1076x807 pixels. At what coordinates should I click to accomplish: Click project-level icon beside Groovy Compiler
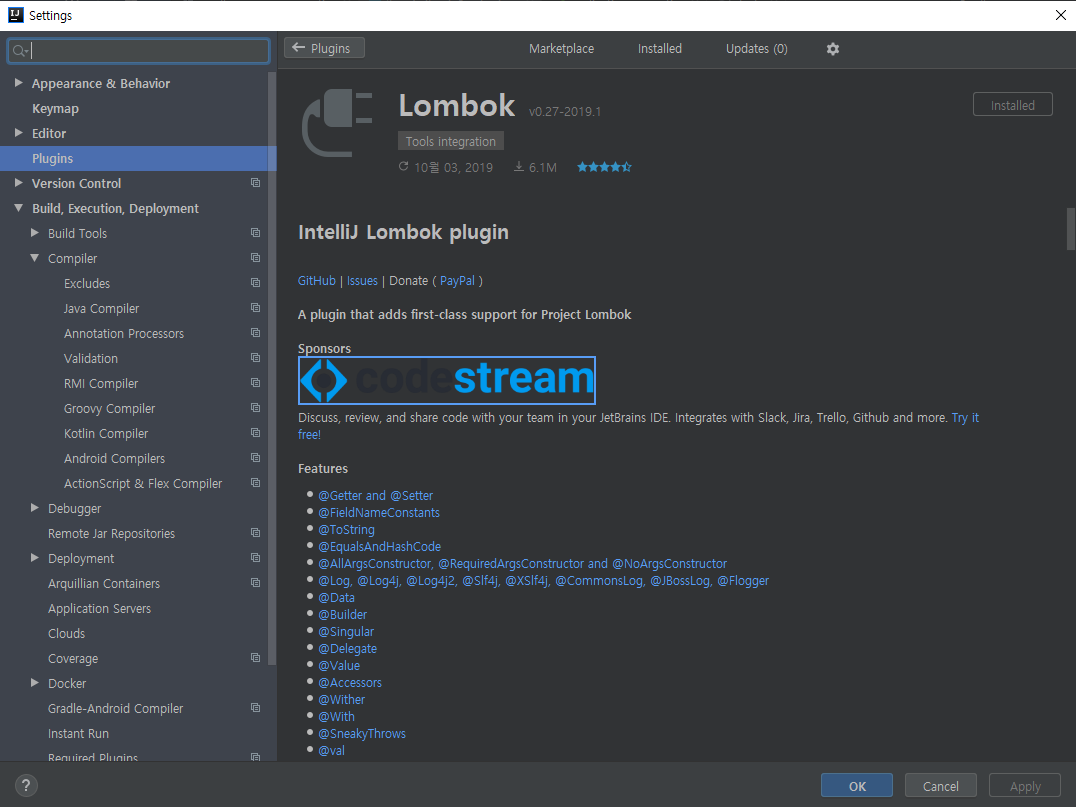255,408
